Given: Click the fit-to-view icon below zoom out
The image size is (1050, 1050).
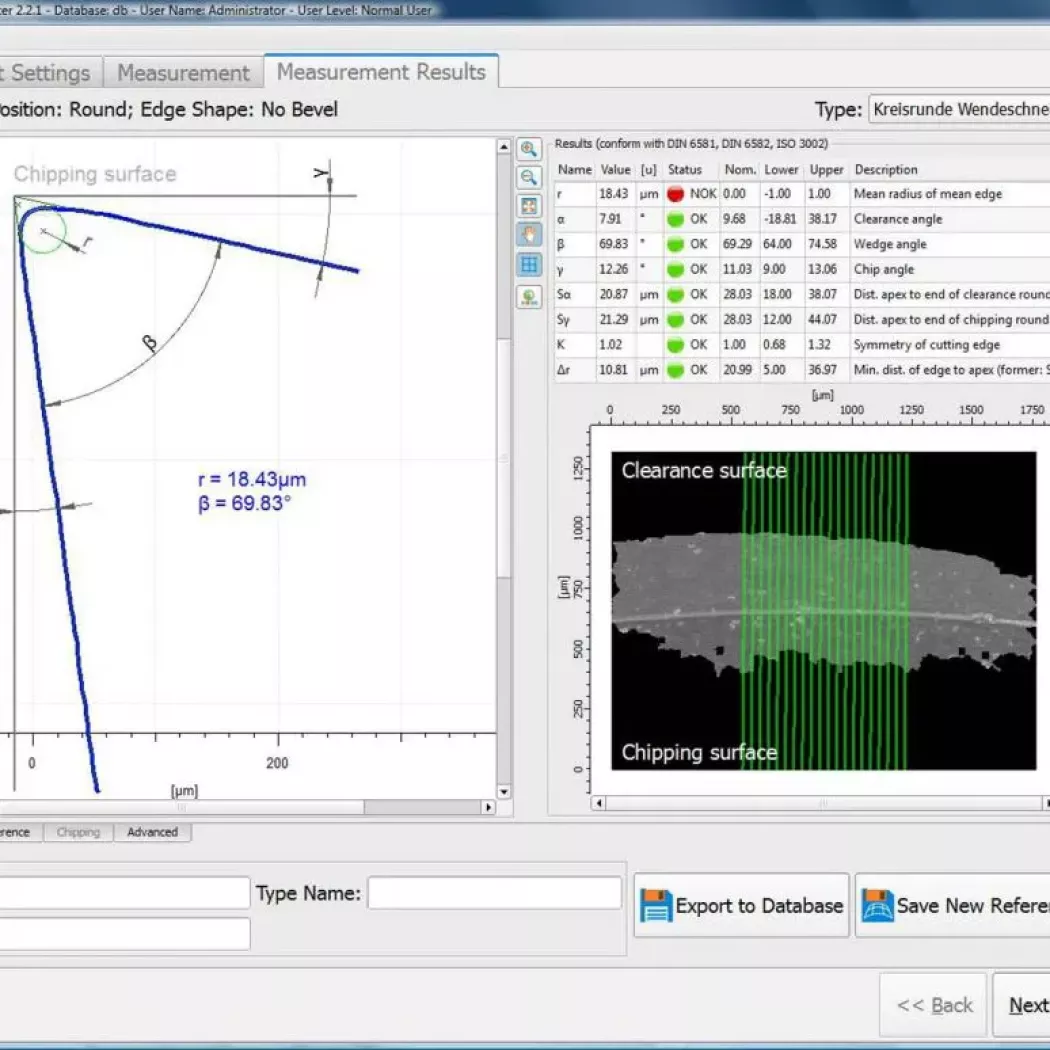Looking at the screenshot, I should (529, 206).
